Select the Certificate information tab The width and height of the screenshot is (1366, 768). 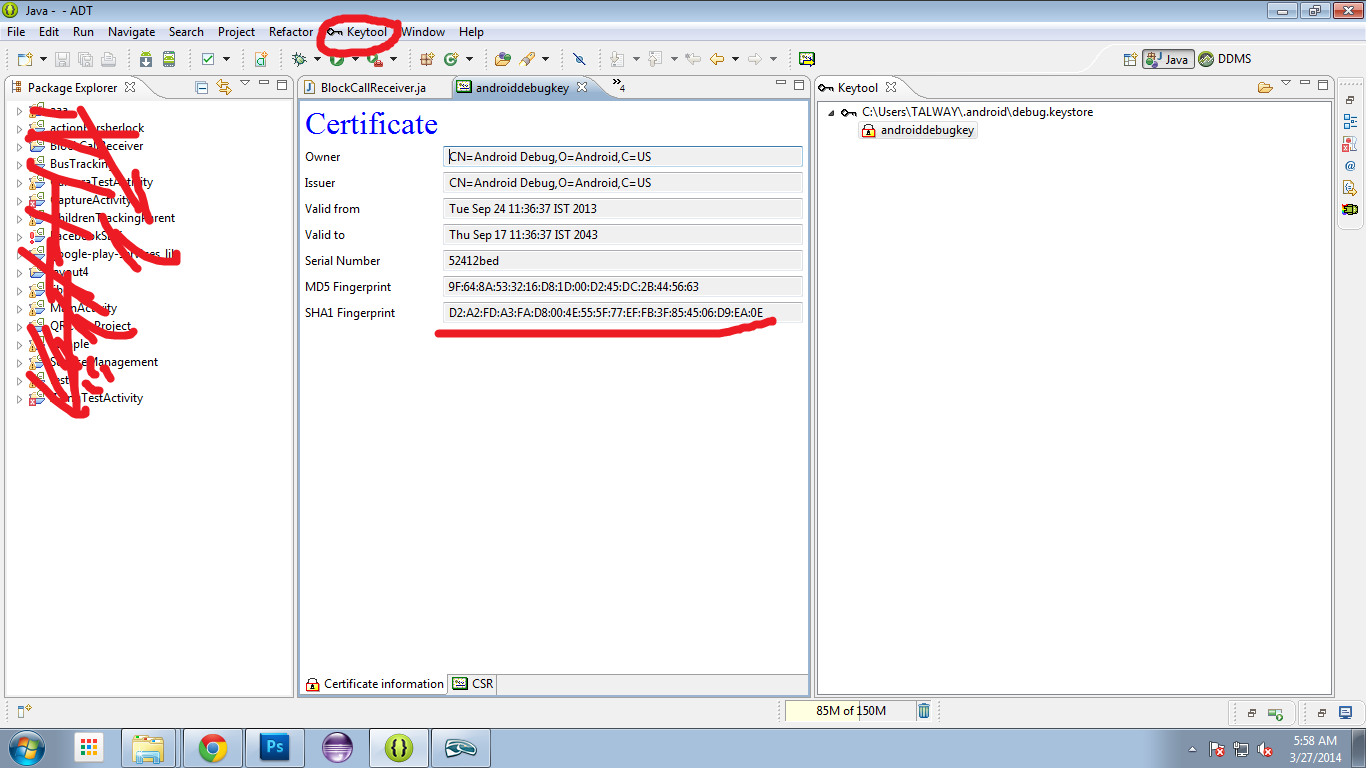pos(375,684)
